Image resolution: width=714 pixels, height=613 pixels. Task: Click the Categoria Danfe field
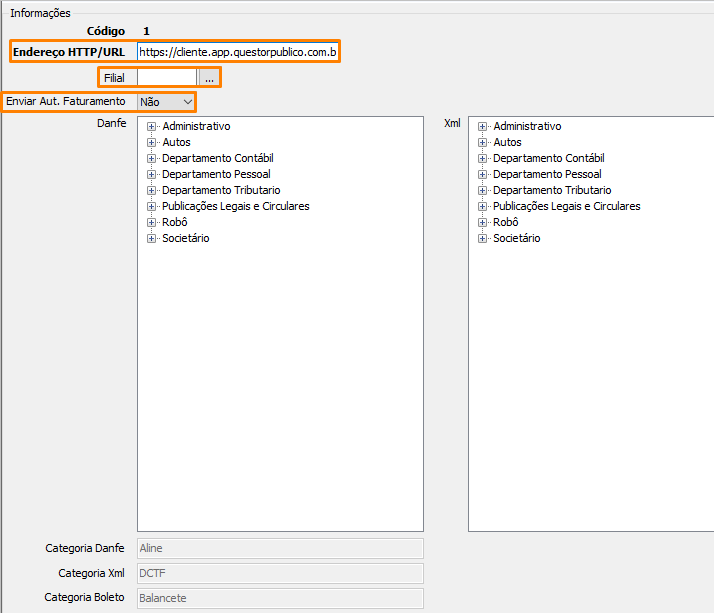[280, 548]
